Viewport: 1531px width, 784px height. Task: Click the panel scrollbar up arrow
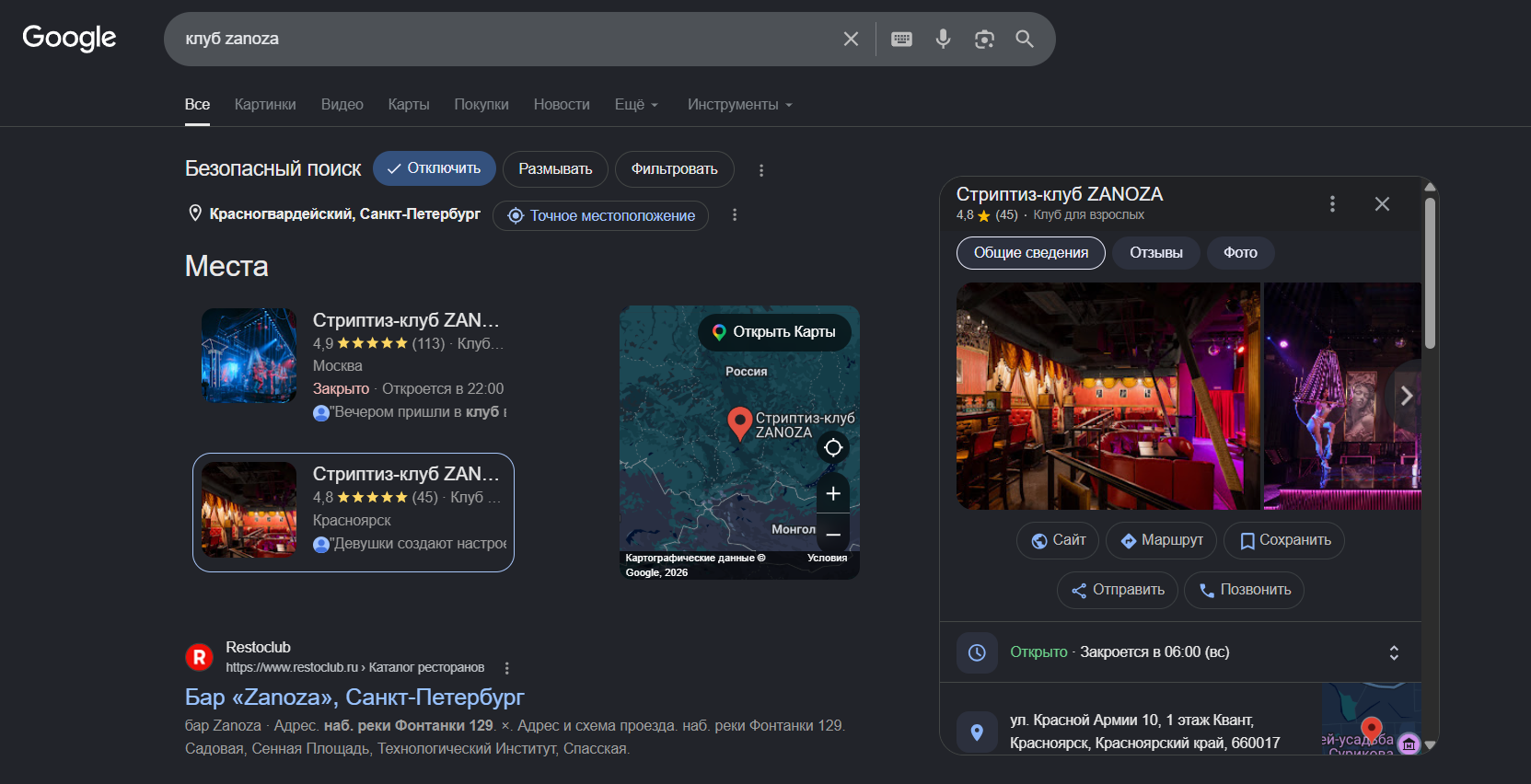[x=1430, y=187]
